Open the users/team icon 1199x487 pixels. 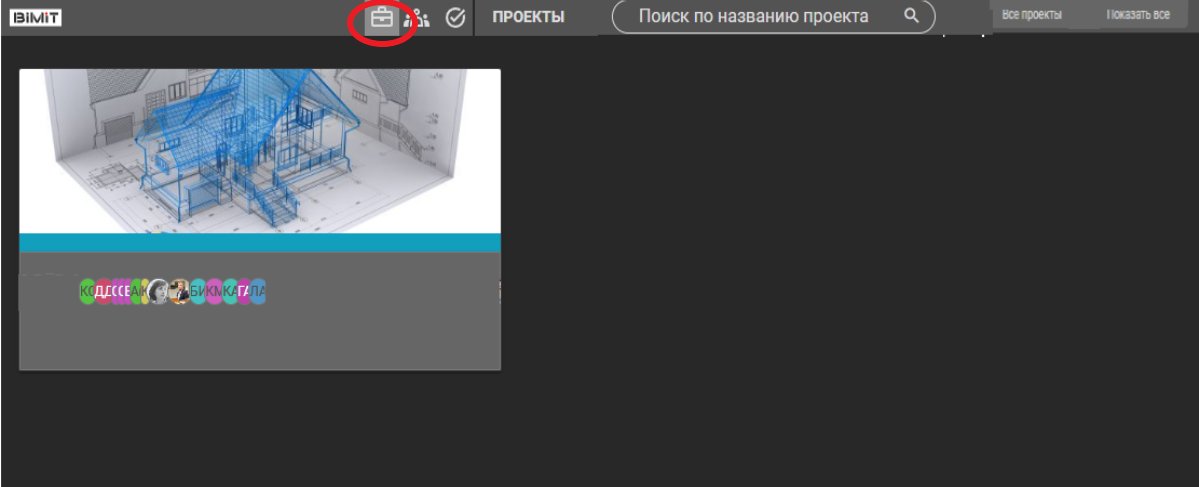418,18
